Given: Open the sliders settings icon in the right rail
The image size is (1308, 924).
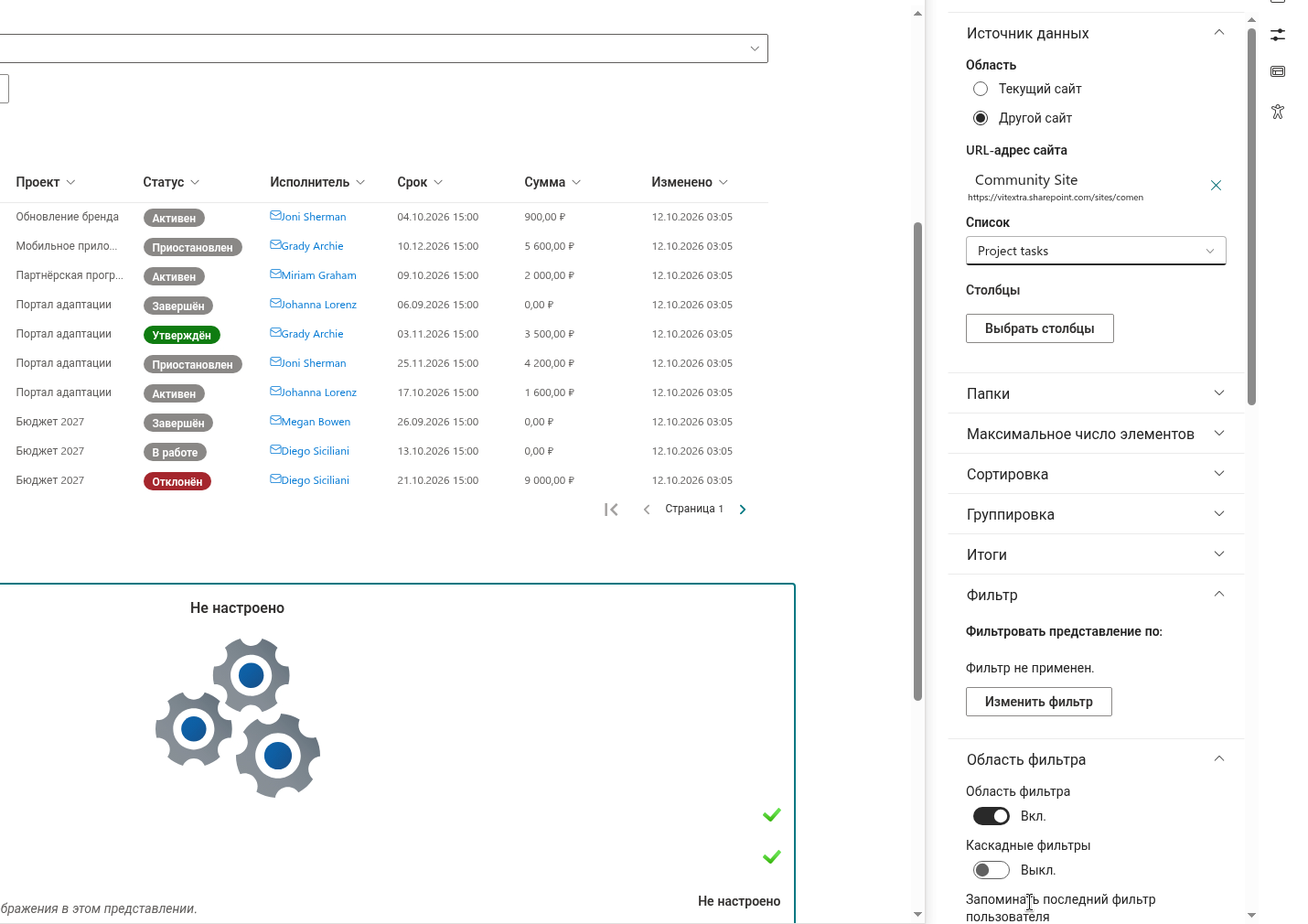Looking at the screenshot, I should point(1278,35).
